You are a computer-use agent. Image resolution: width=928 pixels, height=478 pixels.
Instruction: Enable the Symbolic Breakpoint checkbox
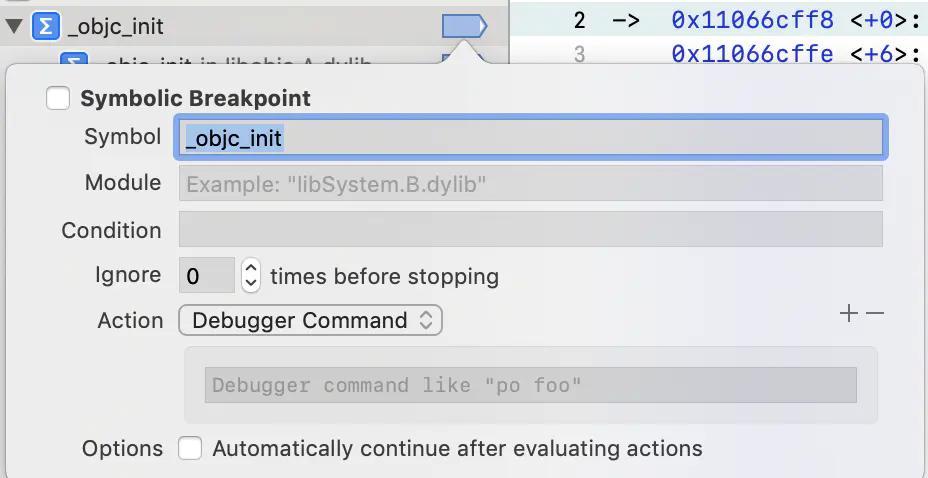coord(58,98)
